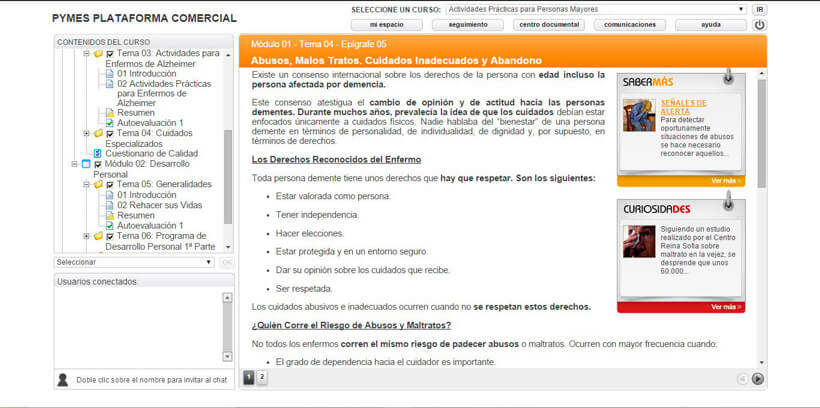
Task: Click the greyed previous page arrow
Action: pyautogui.click(x=742, y=379)
